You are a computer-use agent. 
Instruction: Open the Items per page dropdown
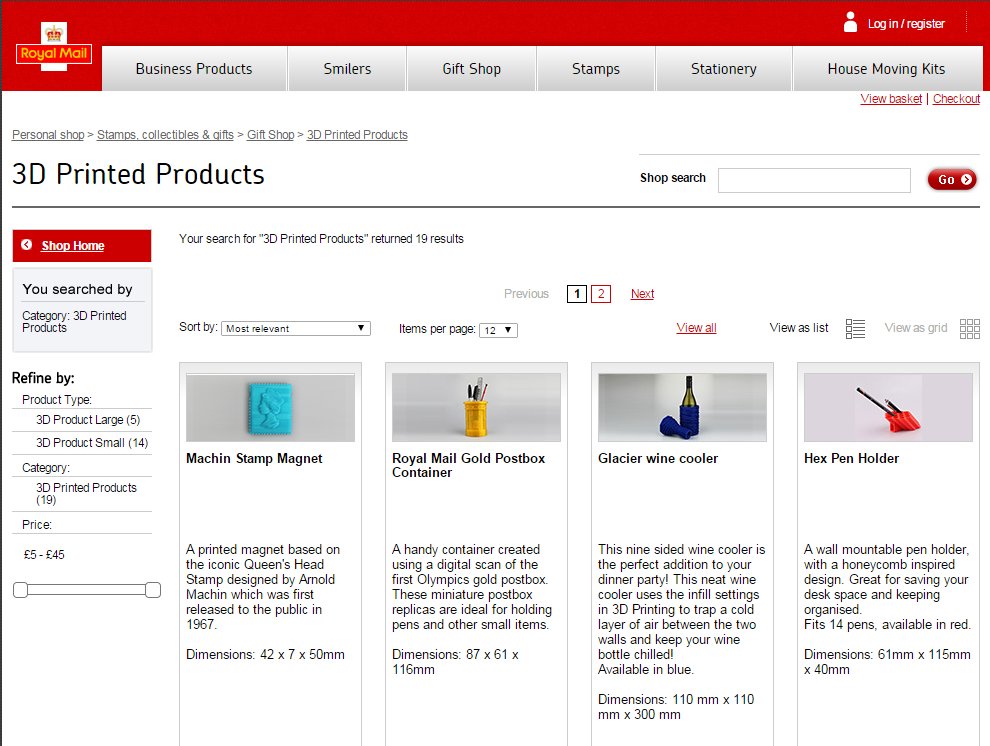tap(498, 330)
